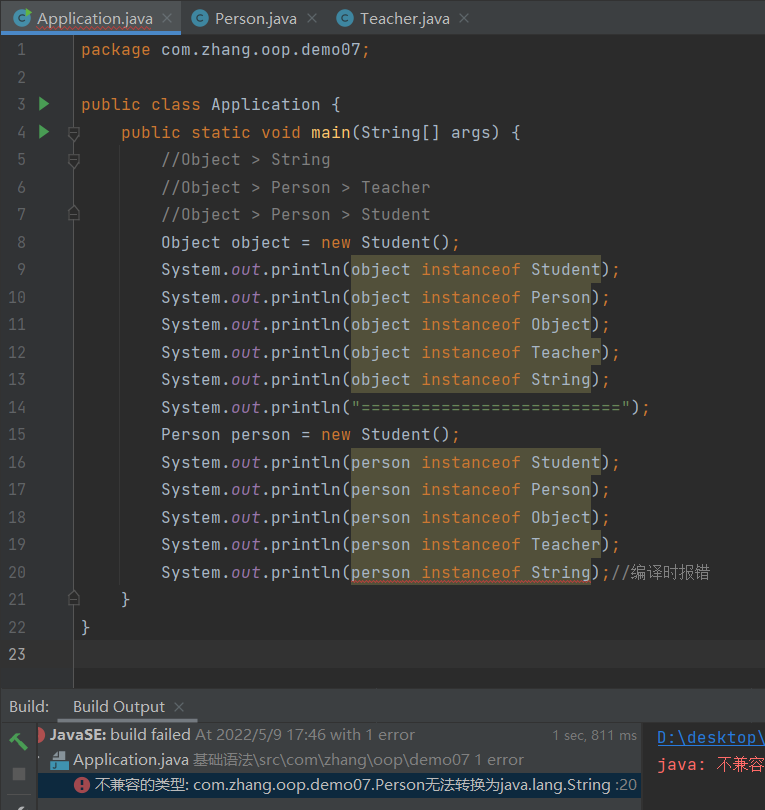Click 'Person person = new Student()' on line 15
The image size is (765, 810).
(310, 434)
